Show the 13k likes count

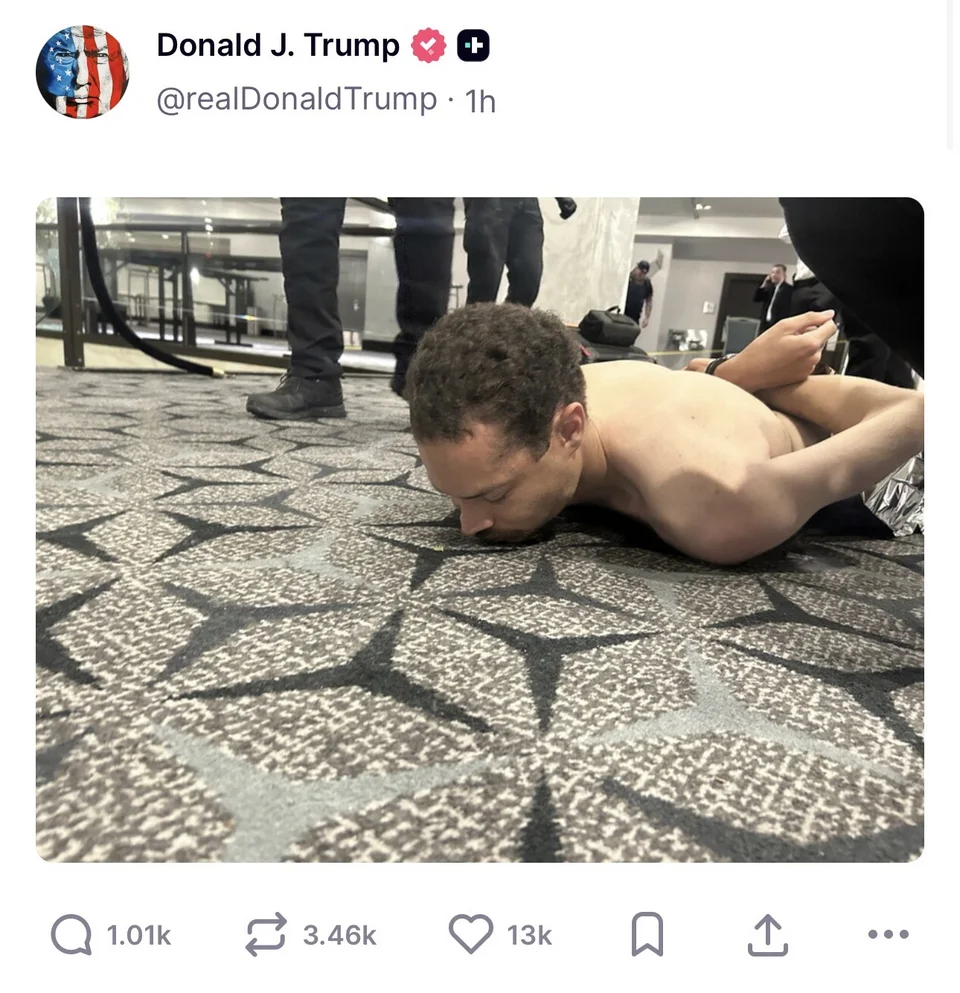coord(529,935)
